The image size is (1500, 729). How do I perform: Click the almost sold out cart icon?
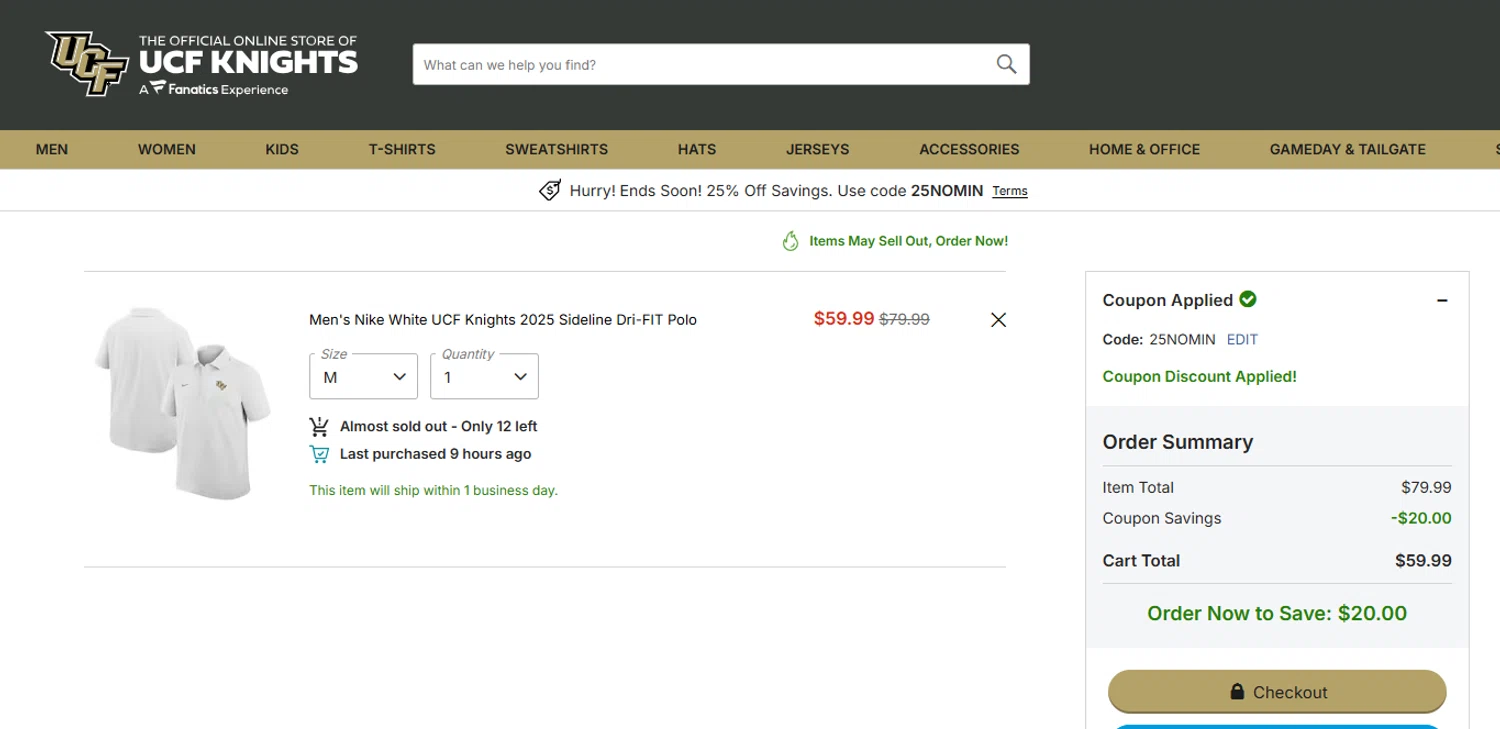pos(319,427)
